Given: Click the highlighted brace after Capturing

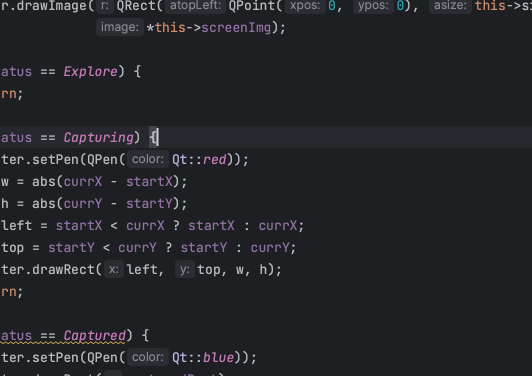Looking at the screenshot, I should pos(153,138).
